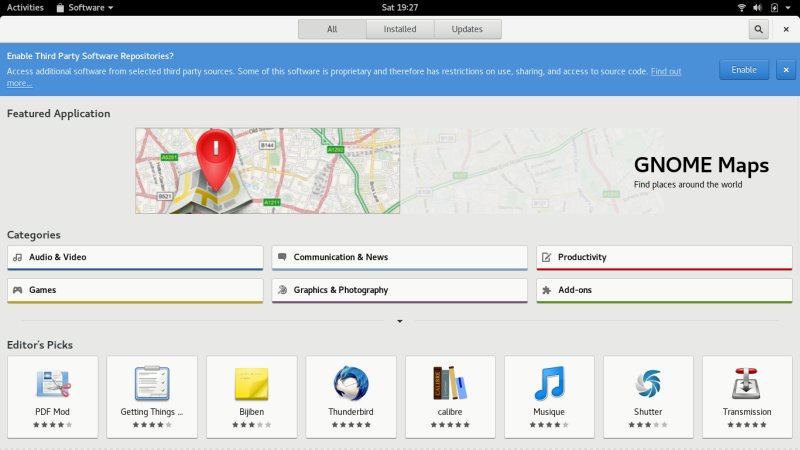
Task: Follow the 'Find out more' link
Action: 665,71
